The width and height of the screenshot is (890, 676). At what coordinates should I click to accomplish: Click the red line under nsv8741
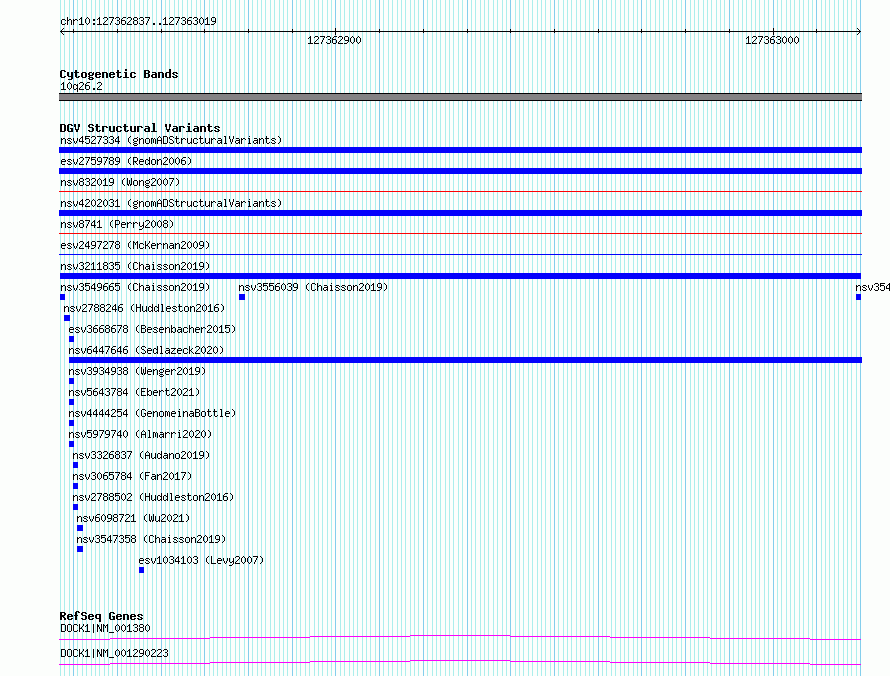point(460,233)
